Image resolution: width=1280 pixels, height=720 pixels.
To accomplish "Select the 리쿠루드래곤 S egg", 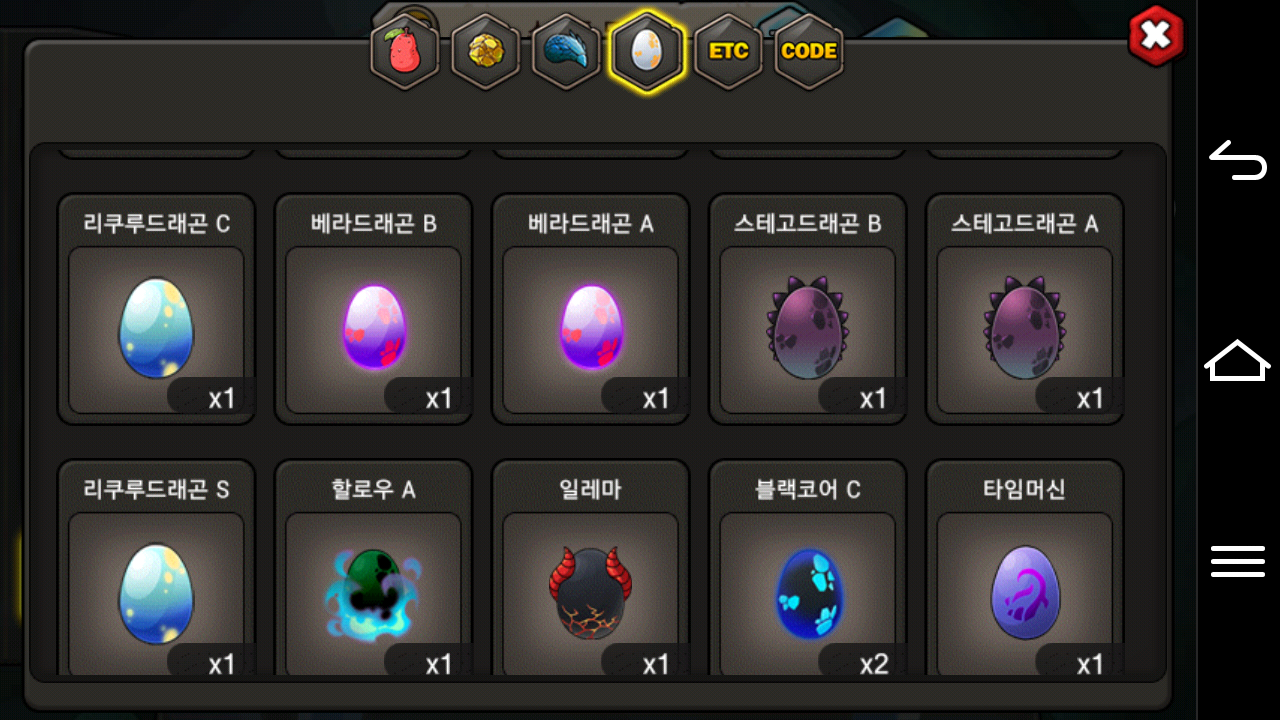I will (156, 568).
